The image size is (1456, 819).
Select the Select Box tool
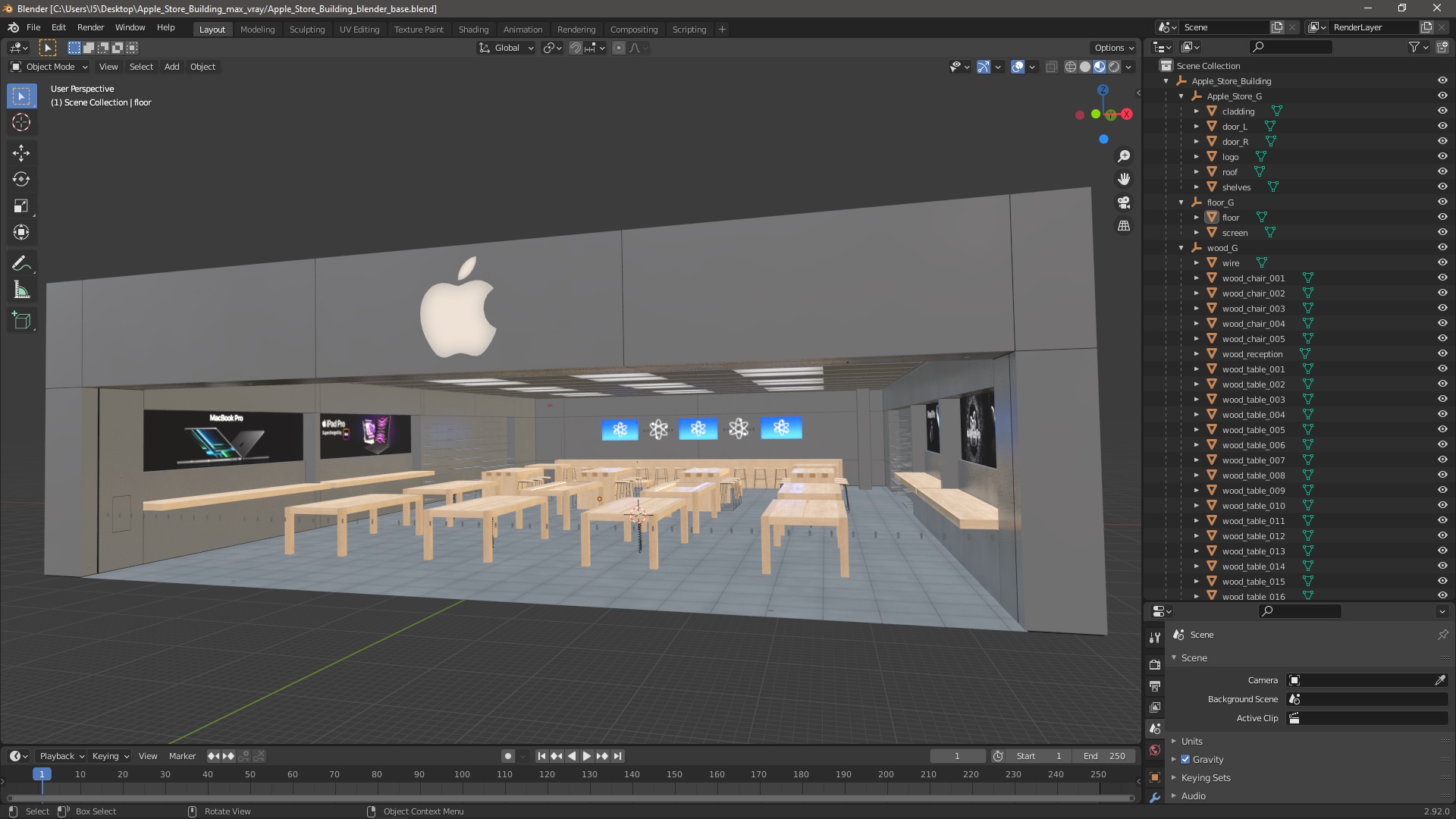tap(21, 96)
